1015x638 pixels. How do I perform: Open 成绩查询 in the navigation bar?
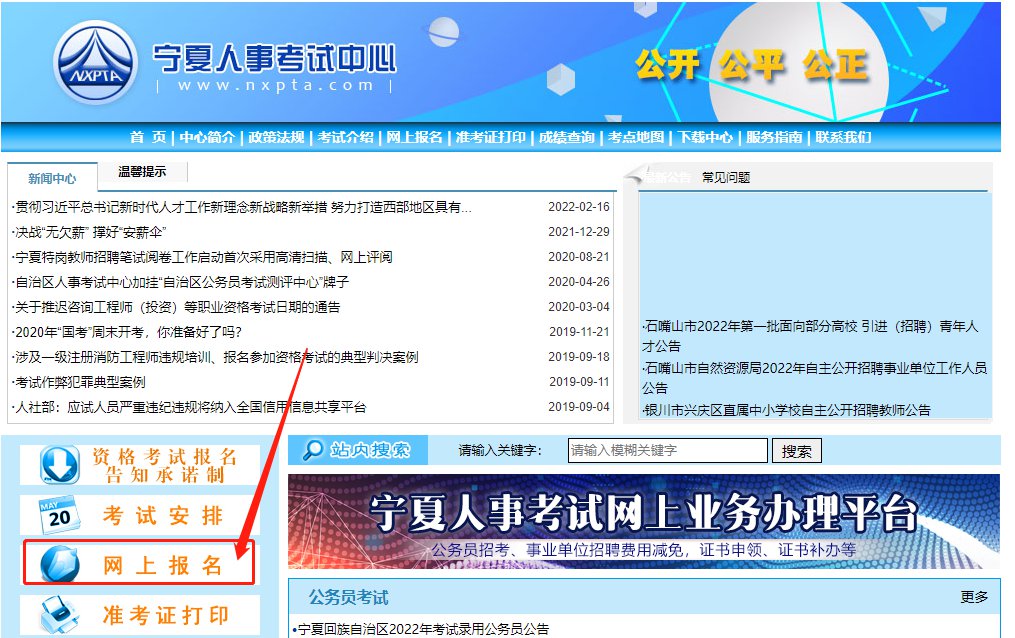coord(567,137)
